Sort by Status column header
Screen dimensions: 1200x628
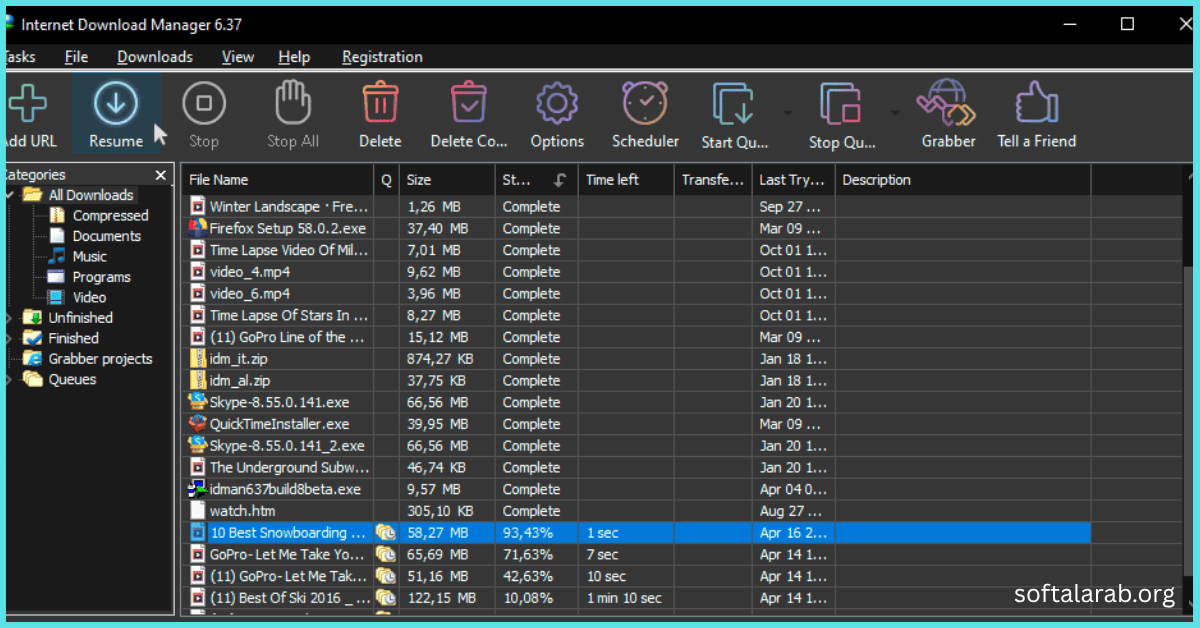tap(537, 180)
